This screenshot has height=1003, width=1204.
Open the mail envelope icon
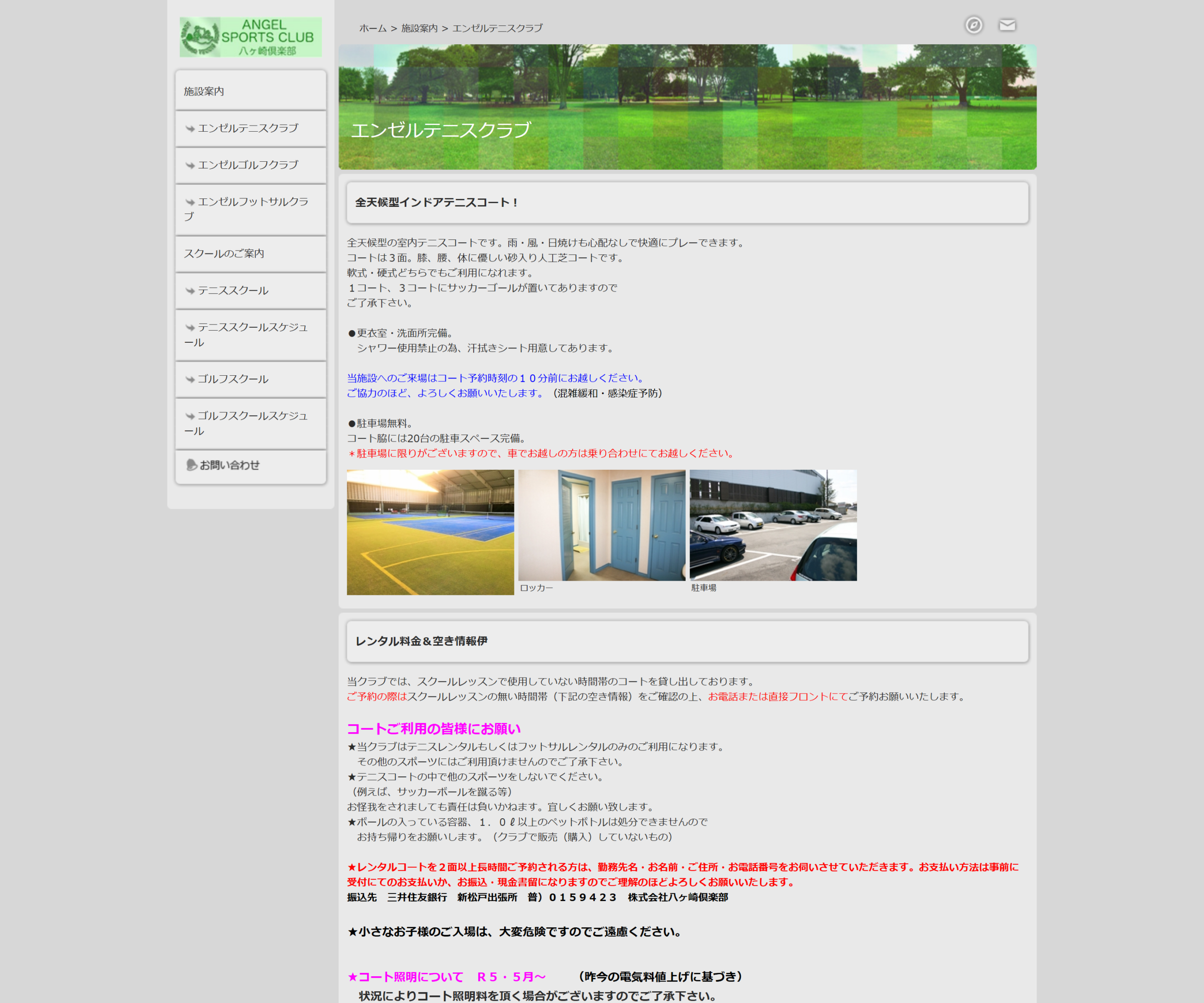[1007, 25]
